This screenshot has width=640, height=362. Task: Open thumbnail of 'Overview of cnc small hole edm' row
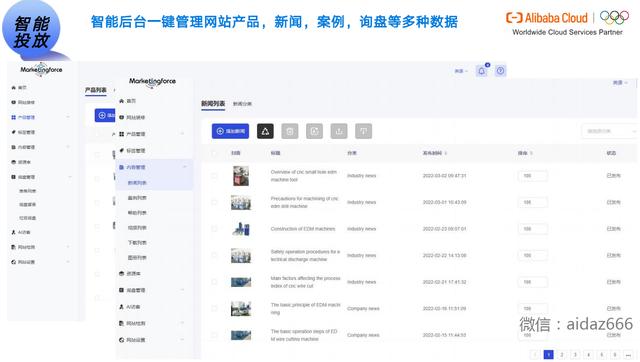tap(241, 176)
